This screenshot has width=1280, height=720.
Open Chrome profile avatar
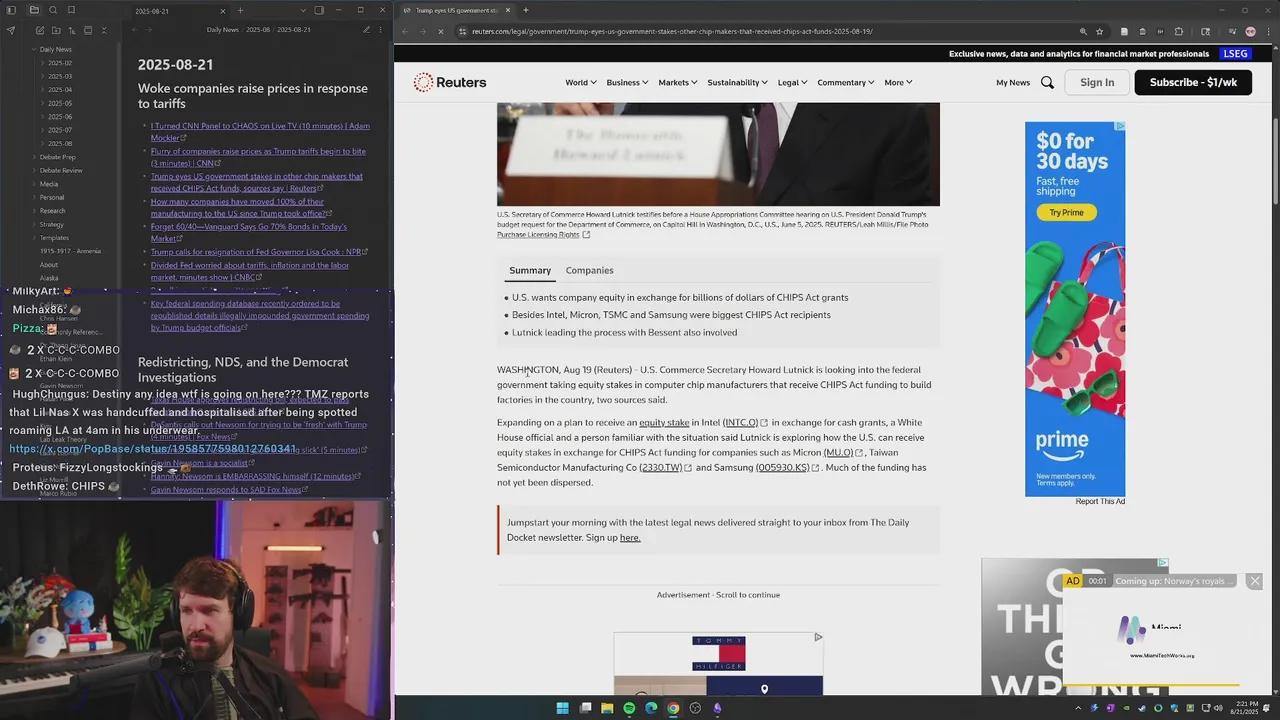(x=1250, y=31)
